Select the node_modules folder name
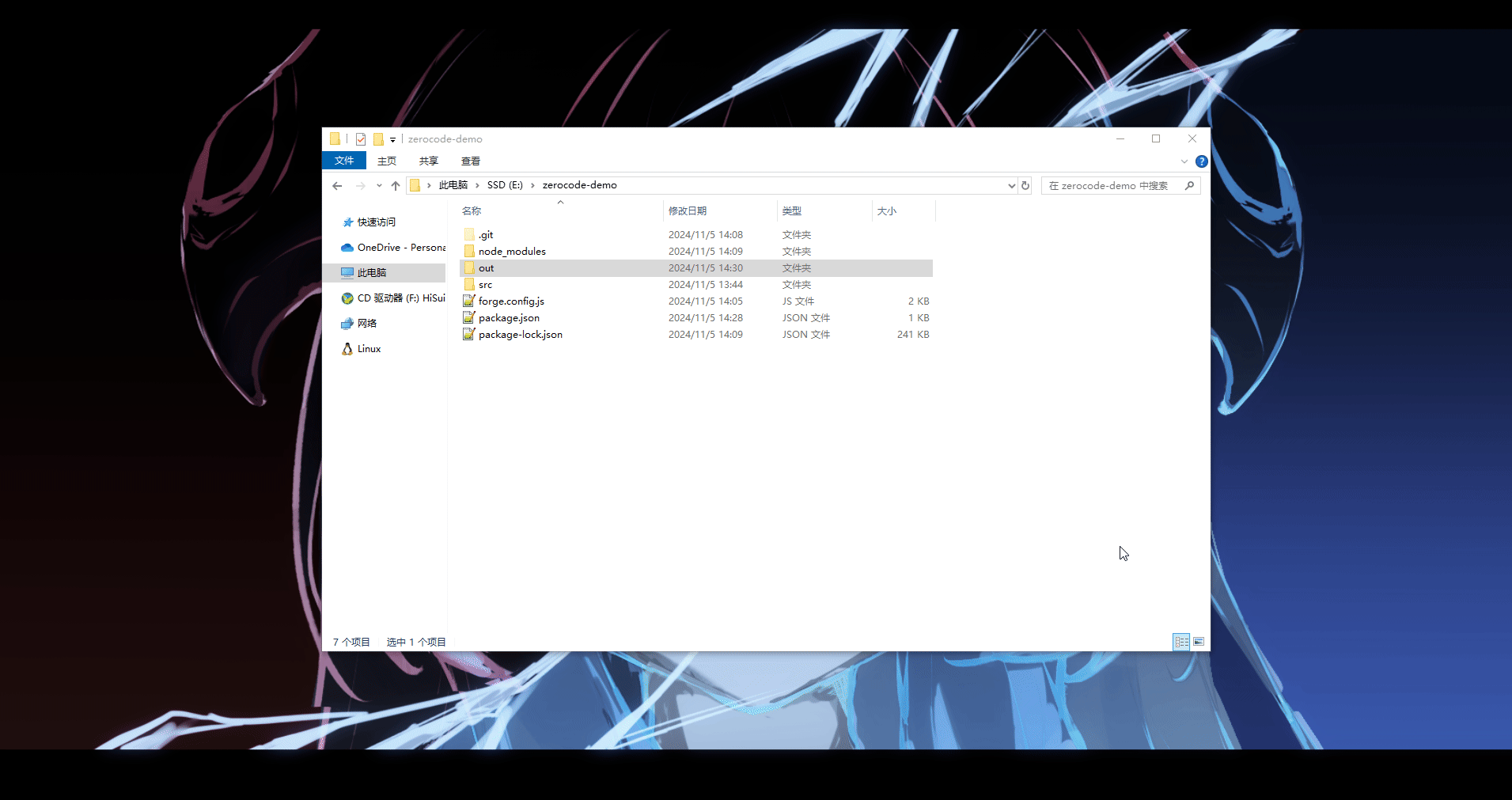Image resolution: width=1512 pixels, height=800 pixels. pos(512,252)
